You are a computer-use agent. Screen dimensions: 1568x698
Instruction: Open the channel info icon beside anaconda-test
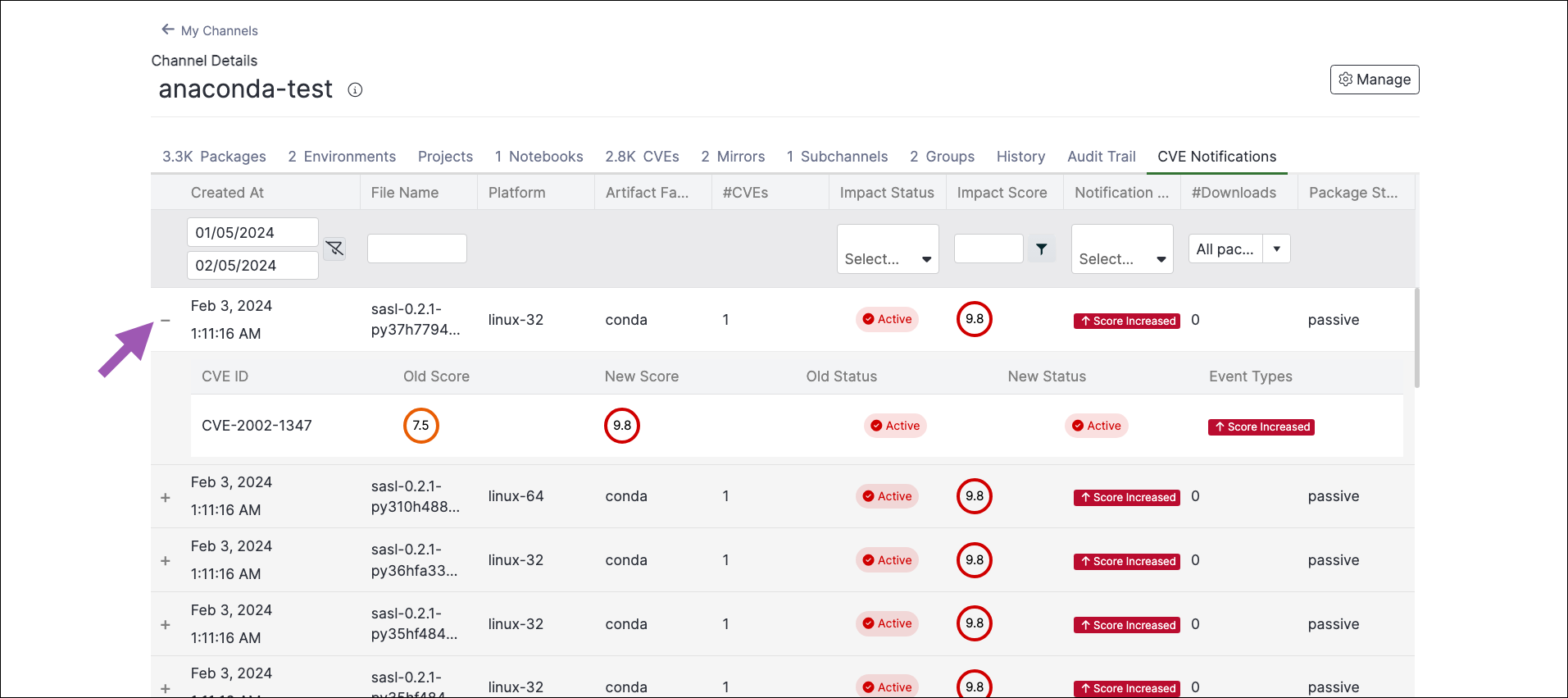[355, 90]
